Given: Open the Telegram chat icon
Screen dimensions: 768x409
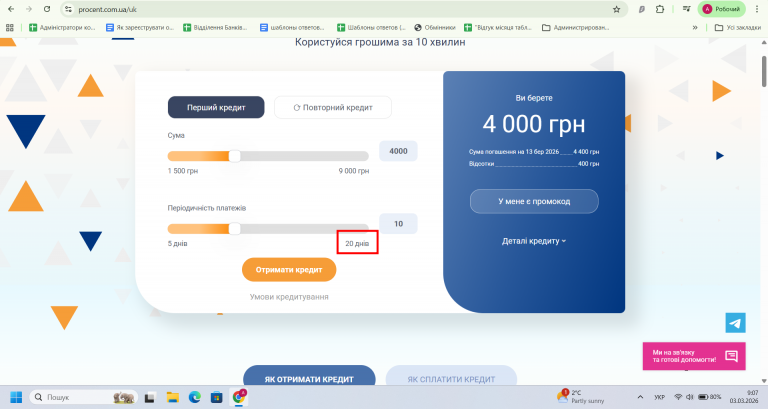Looking at the screenshot, I should pyautogui.click(x=735, y=323).
